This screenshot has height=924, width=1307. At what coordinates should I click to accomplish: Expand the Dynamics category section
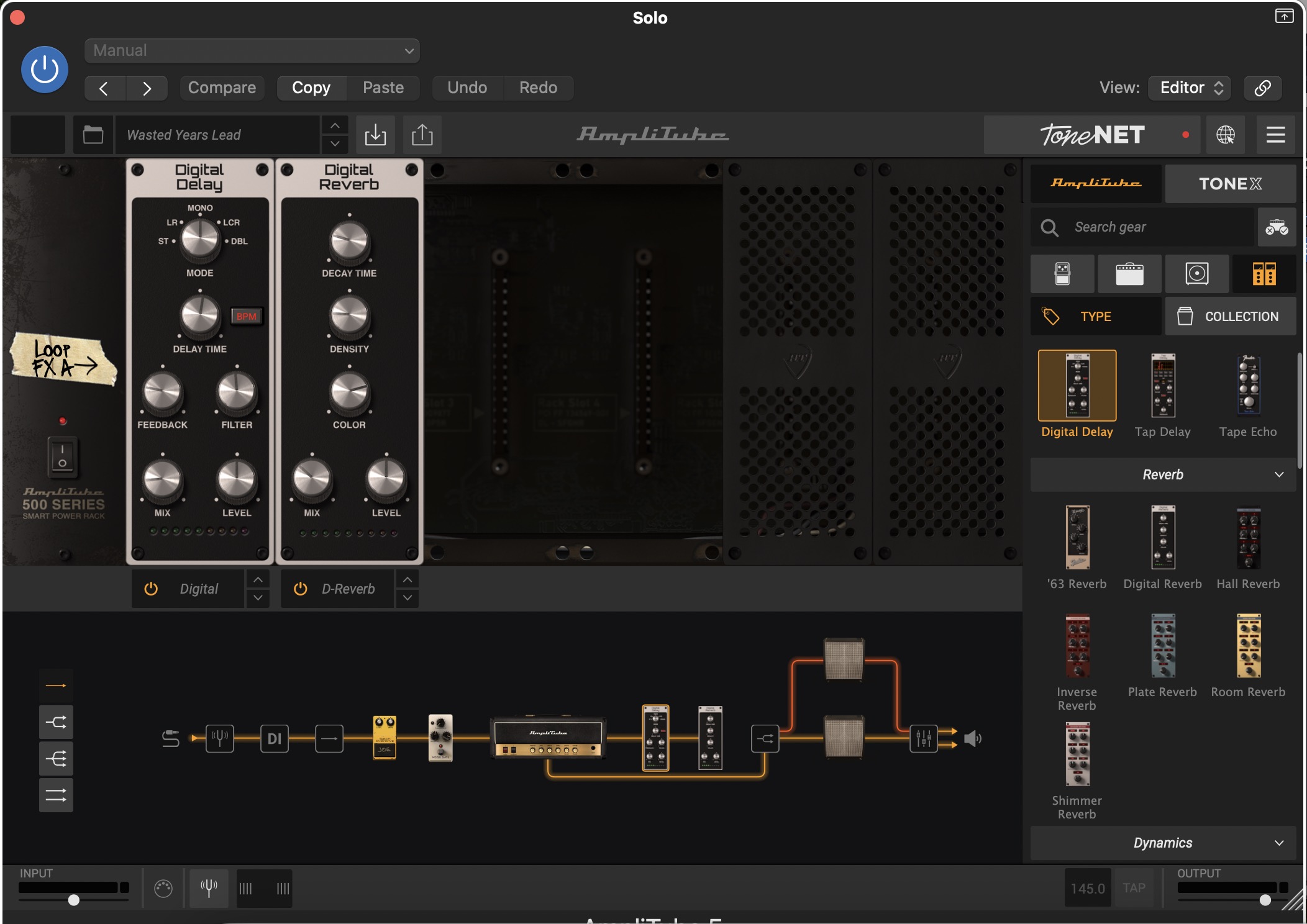1163,843
